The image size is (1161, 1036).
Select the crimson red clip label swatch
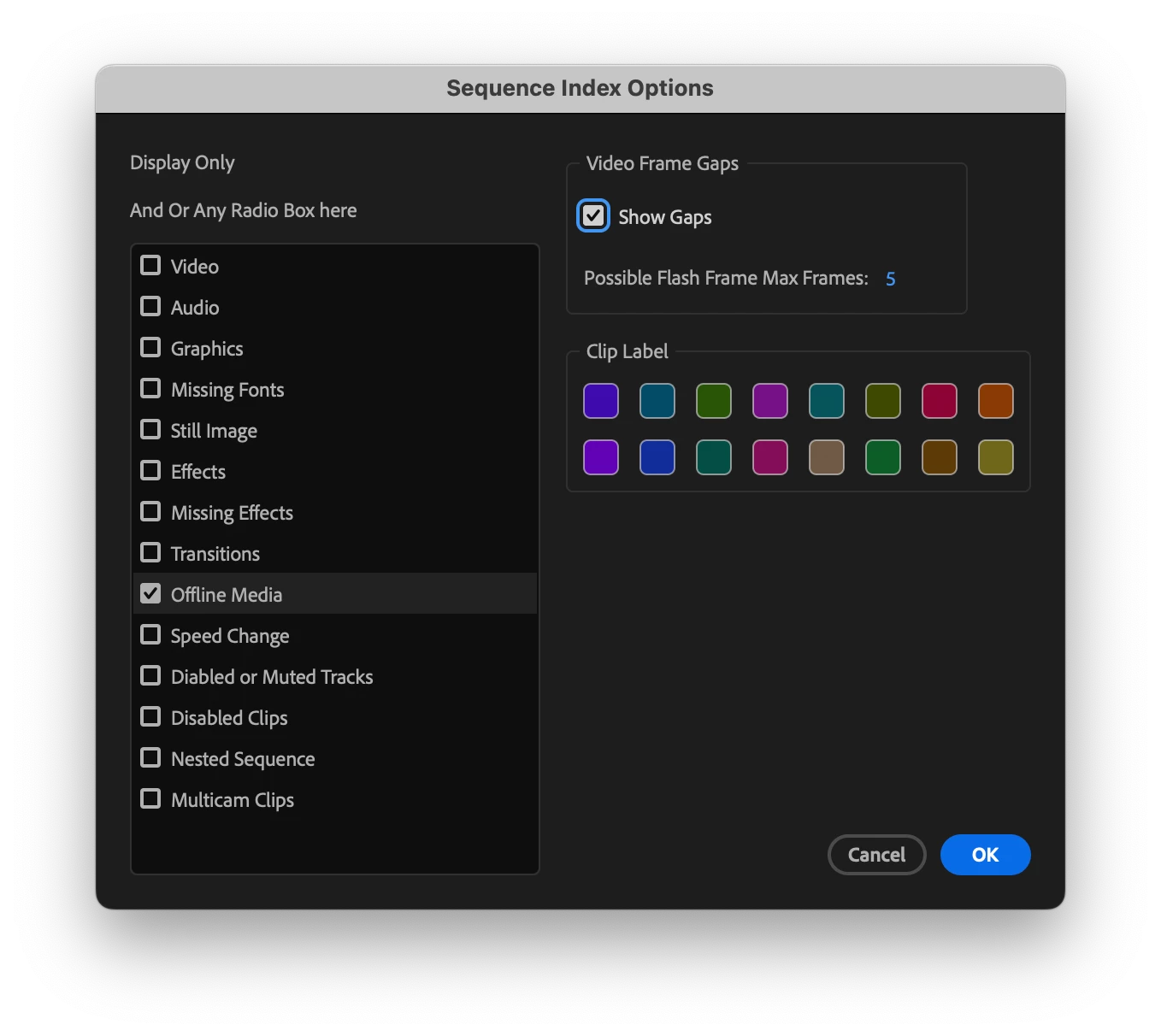point(940,401)
